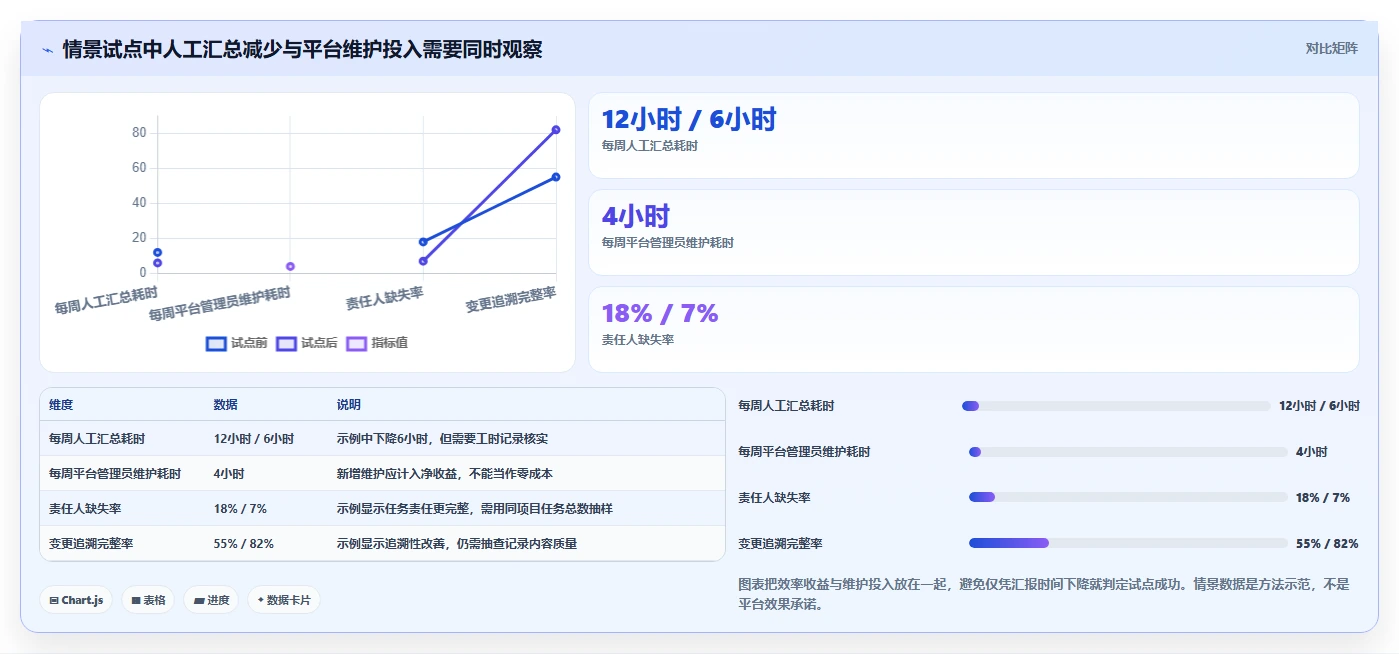Select table cell 4小时
The image size is (1399, 654).
point(229,474)
